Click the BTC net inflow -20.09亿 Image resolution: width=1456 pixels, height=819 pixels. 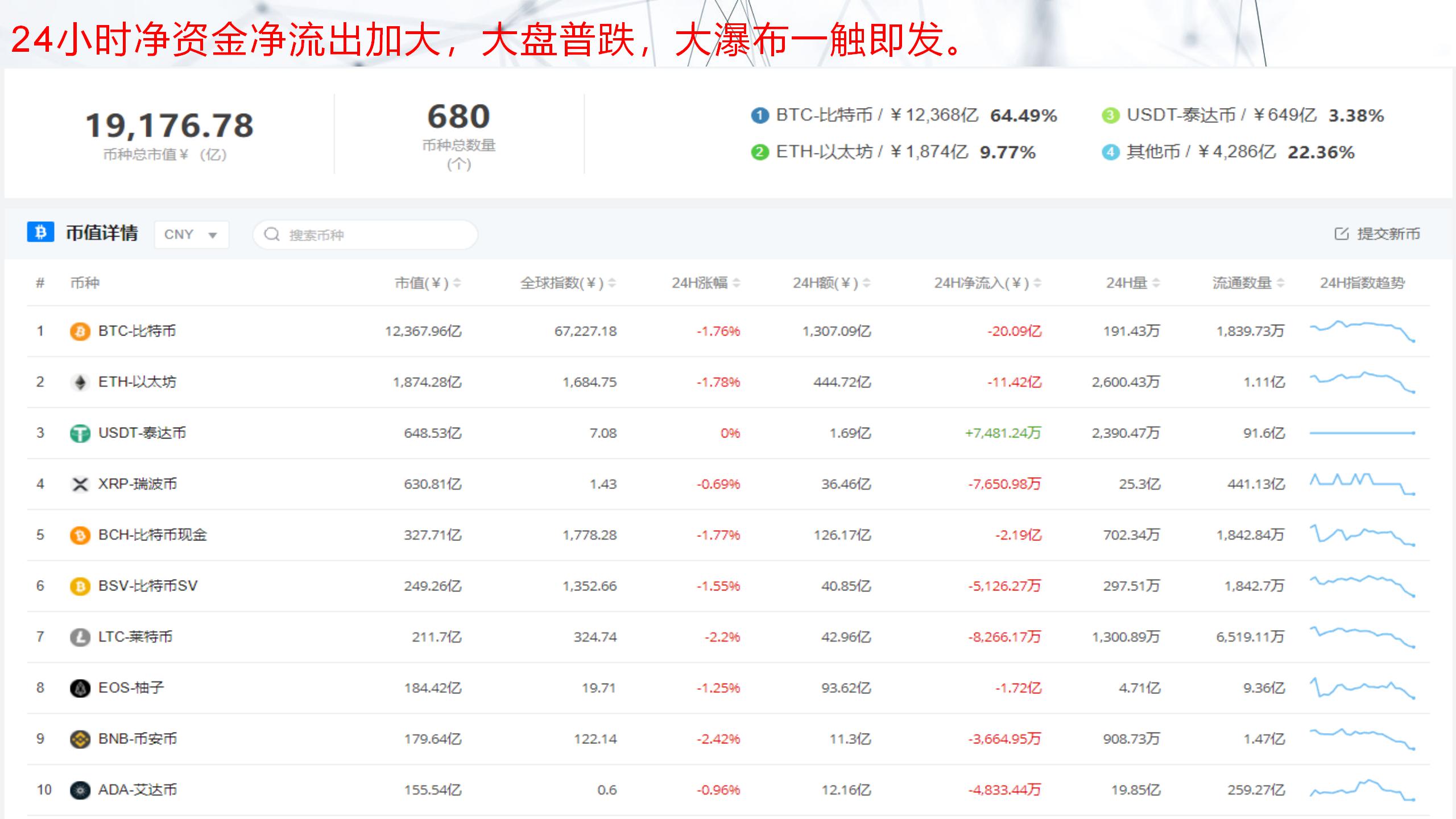click(1014, 331)
